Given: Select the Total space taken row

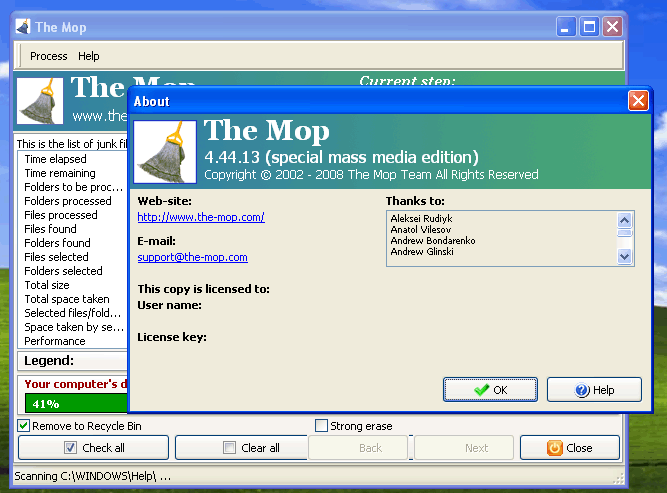Looking at the screenshot, I should (73, 299).
